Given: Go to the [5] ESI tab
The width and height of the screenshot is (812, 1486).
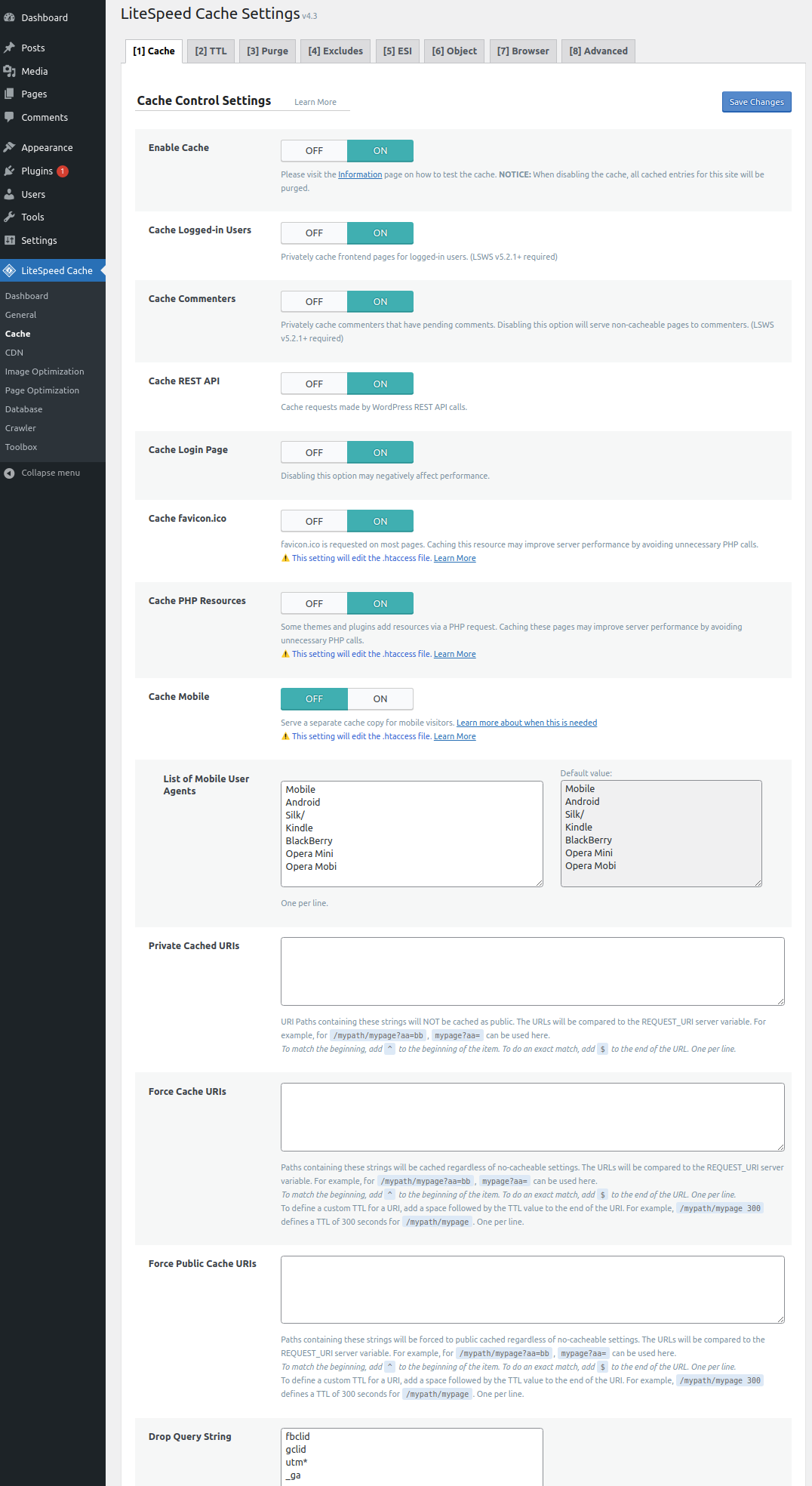Looking at the screenshot, I should point(397,51).
